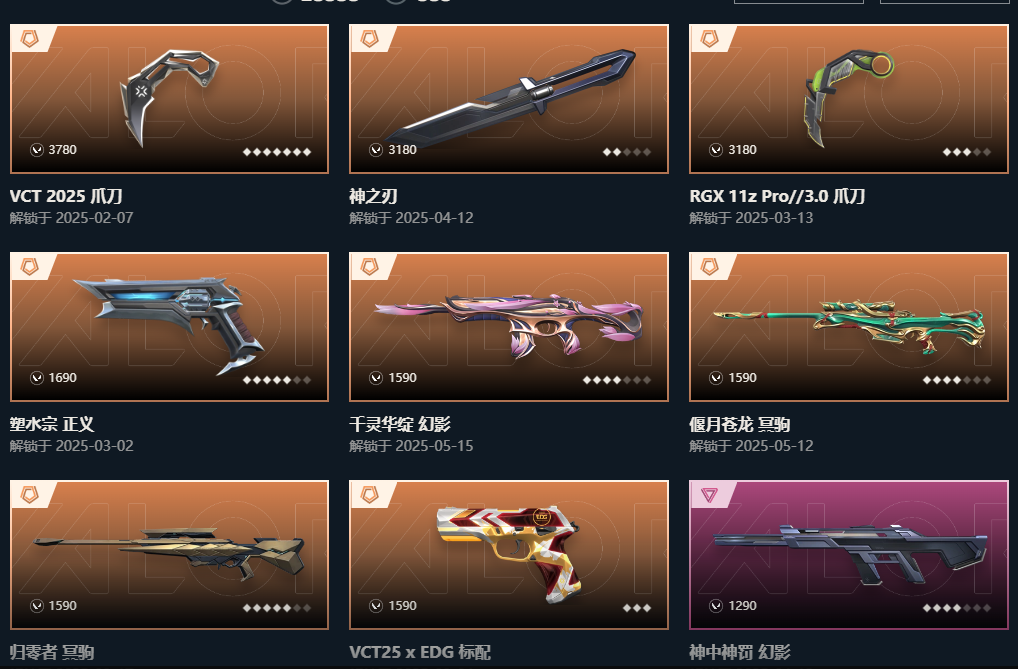Viewport: 1018px width, 669px height.
Task: Click the tier badge on 偃月苍龙 card
Action: click(x=709, y=266)
